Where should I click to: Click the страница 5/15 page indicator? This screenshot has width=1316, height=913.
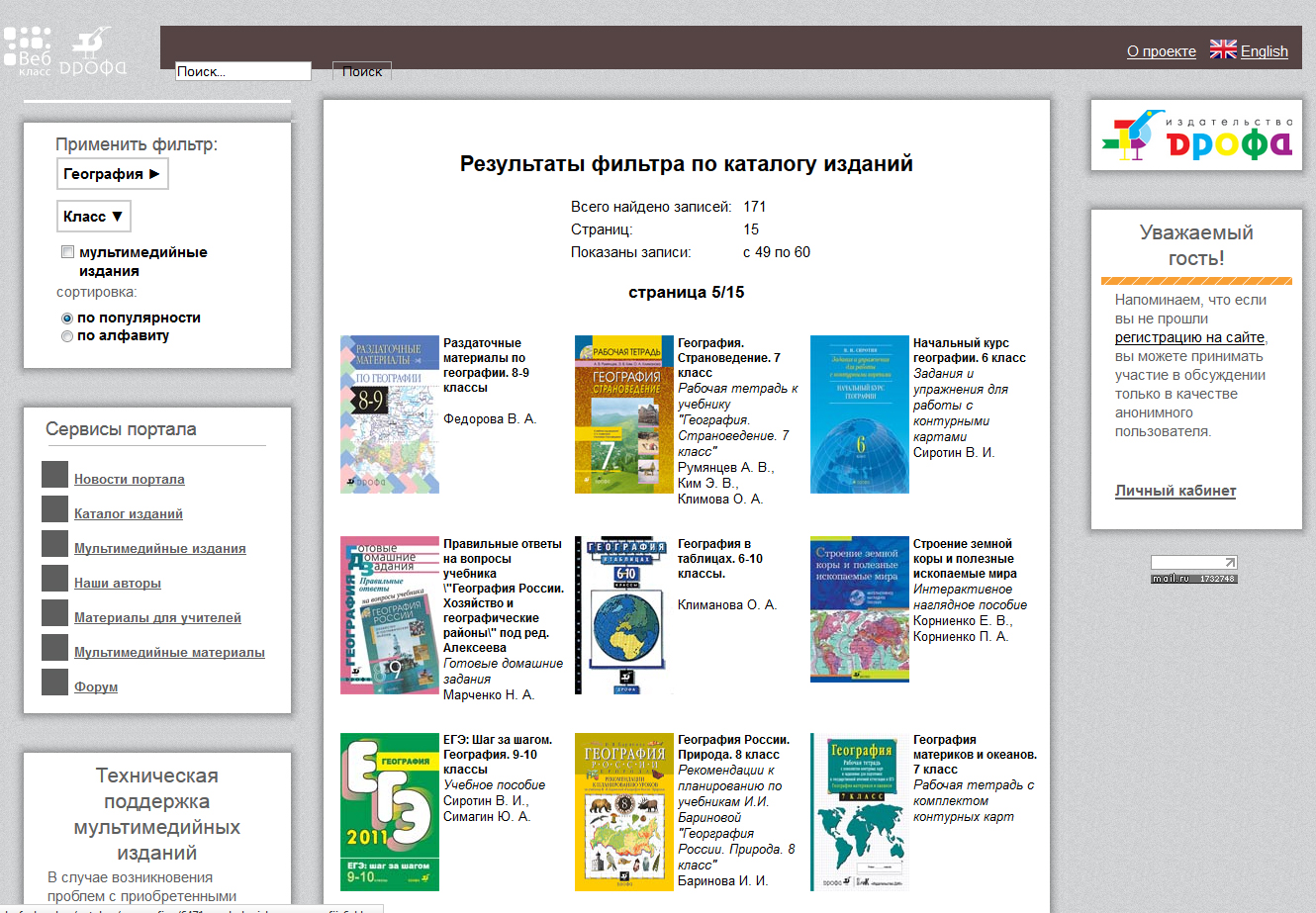(687, 293)
